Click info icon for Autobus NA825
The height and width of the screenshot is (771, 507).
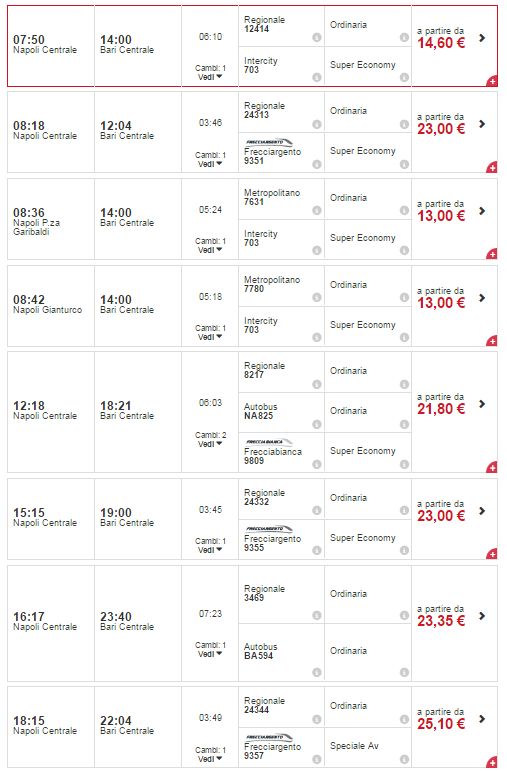point(317,424)
